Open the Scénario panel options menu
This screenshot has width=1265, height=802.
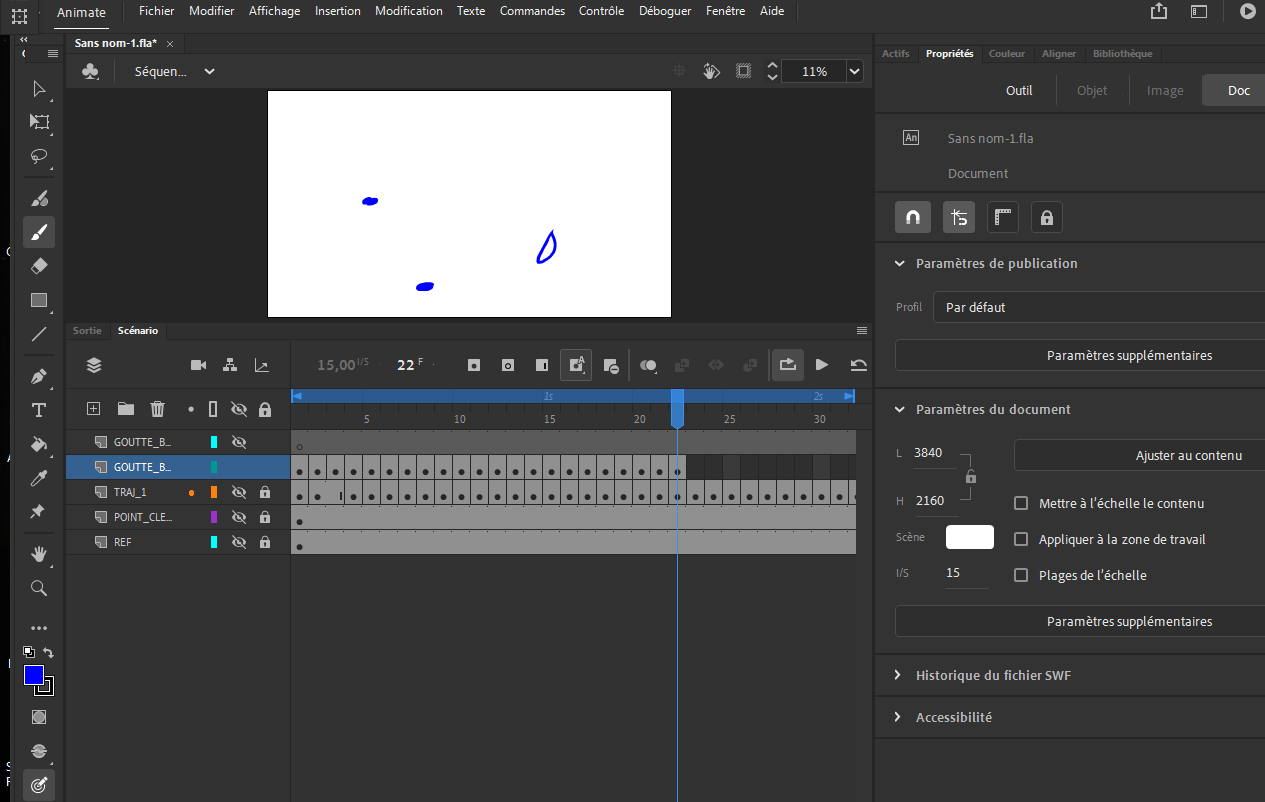(x=862, y=330)
